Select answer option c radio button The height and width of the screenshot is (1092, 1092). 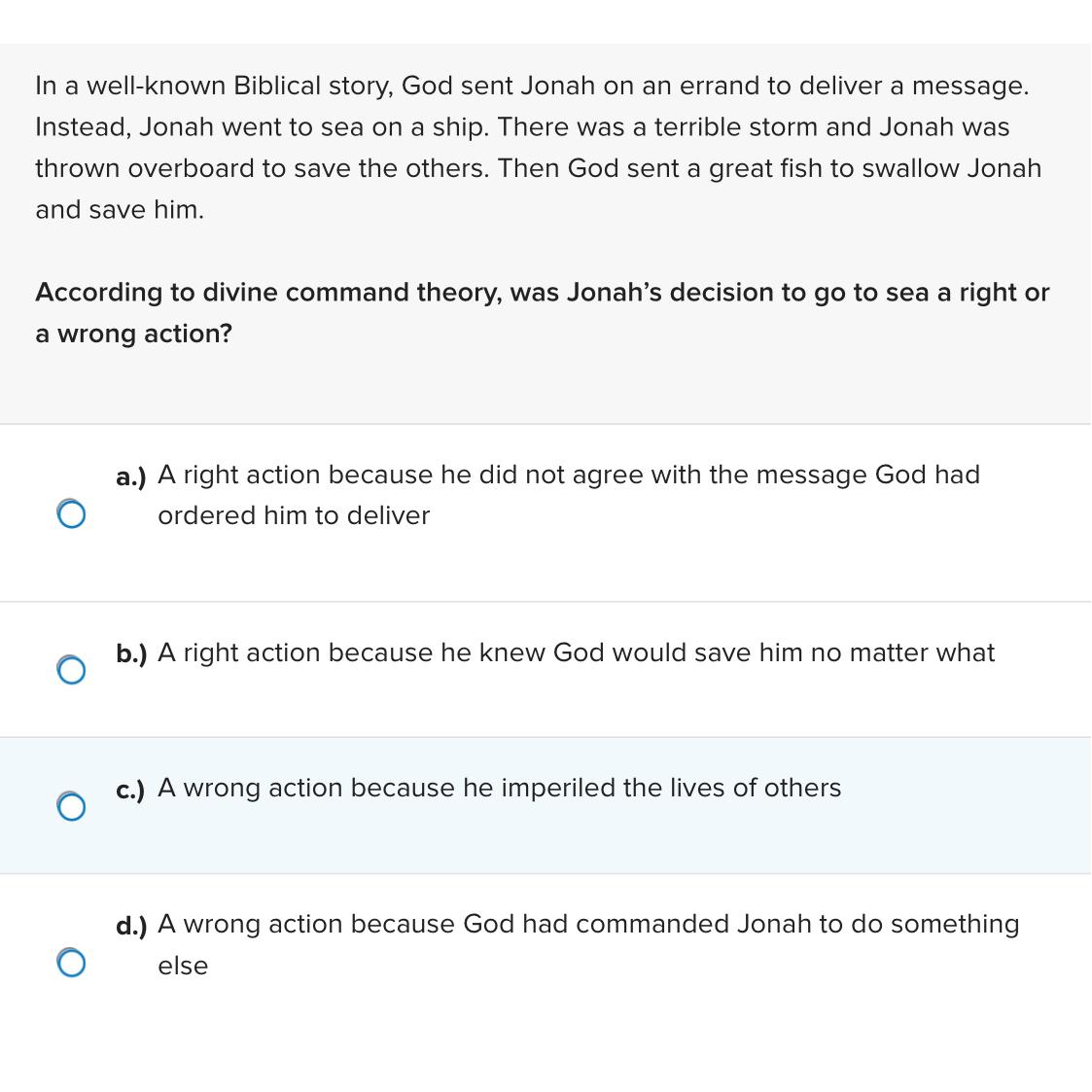72,805
